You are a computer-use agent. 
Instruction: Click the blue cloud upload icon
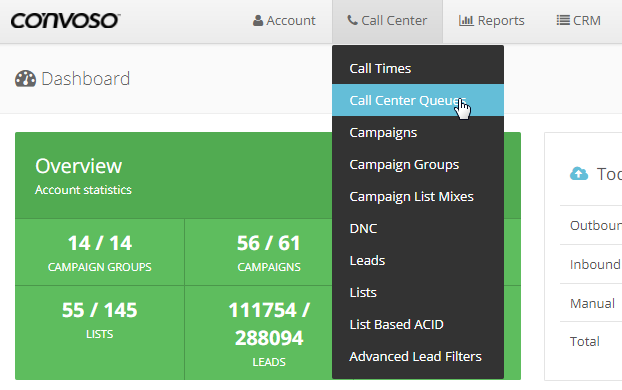coord(579,173)
